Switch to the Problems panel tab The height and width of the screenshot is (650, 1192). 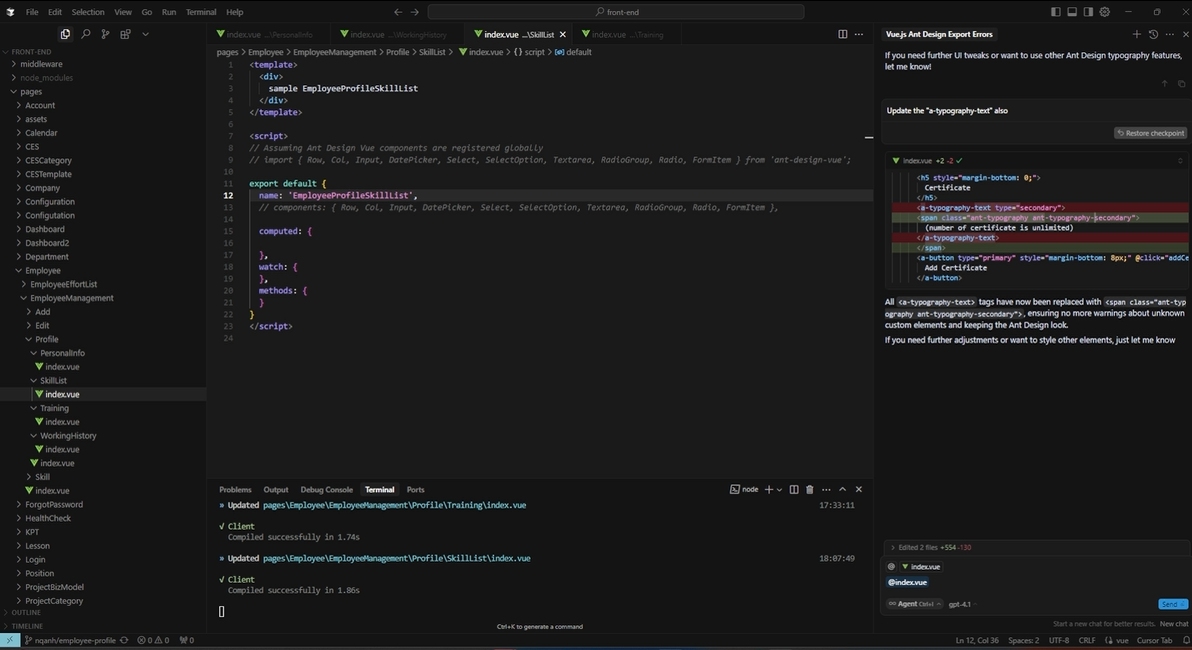coord(235,489)
